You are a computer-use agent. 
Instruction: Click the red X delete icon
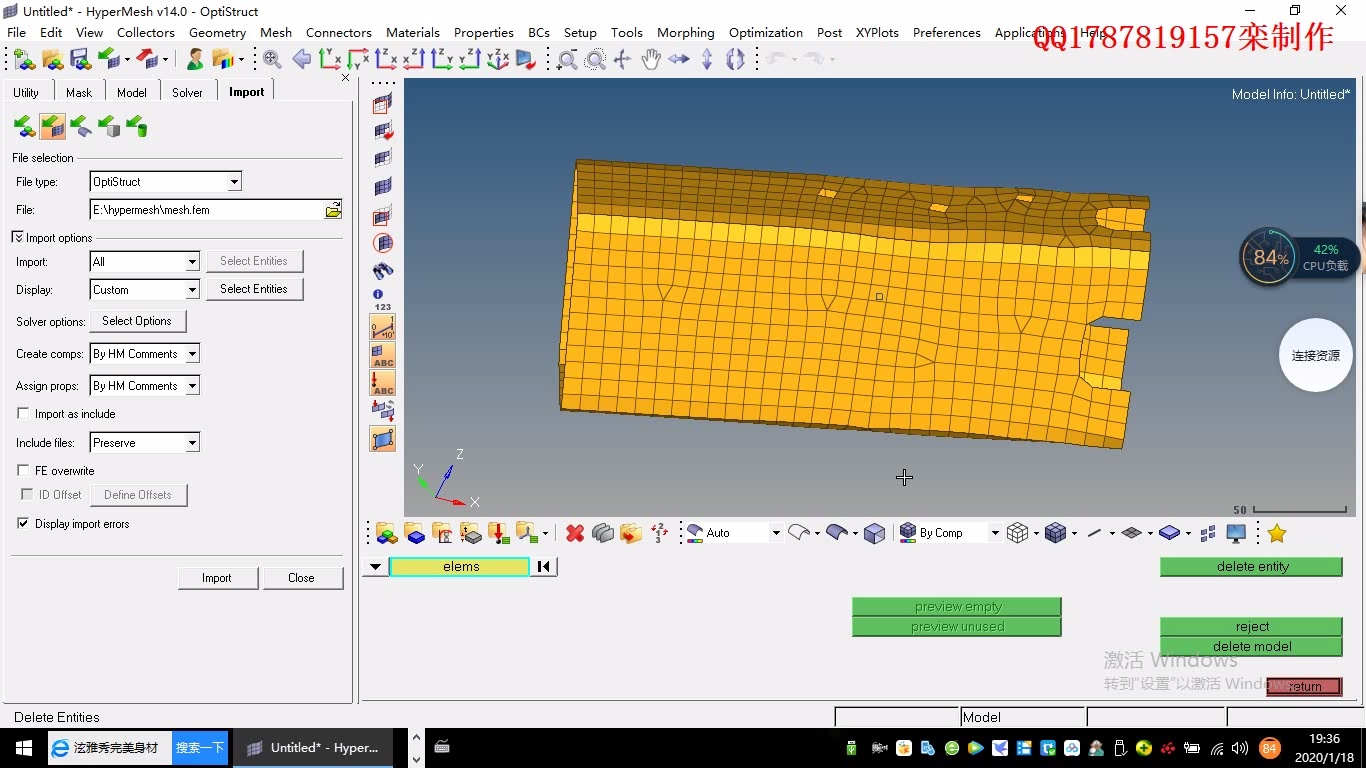pyautogui.click(x=575, y=534)
